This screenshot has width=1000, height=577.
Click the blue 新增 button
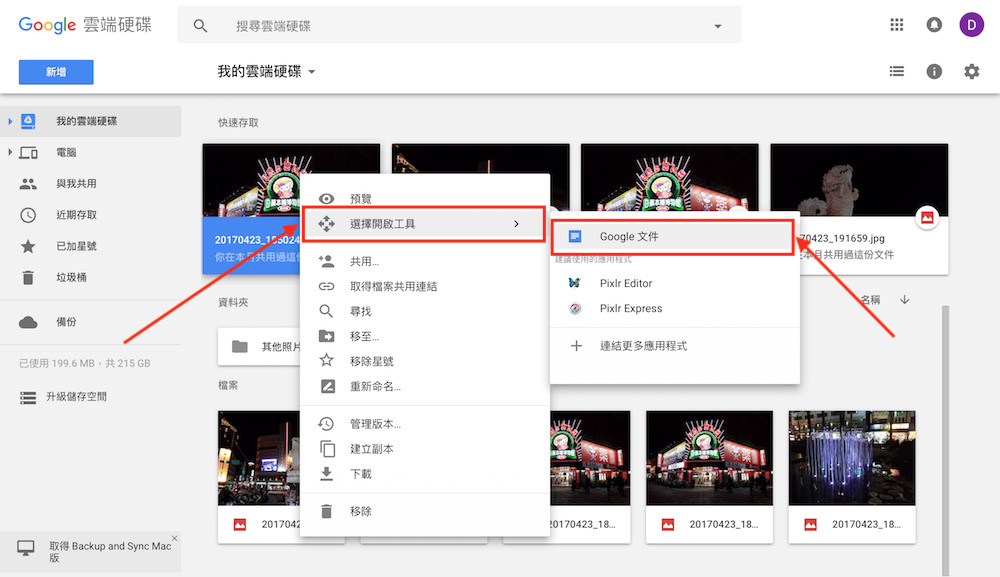[x=56, y=72]
